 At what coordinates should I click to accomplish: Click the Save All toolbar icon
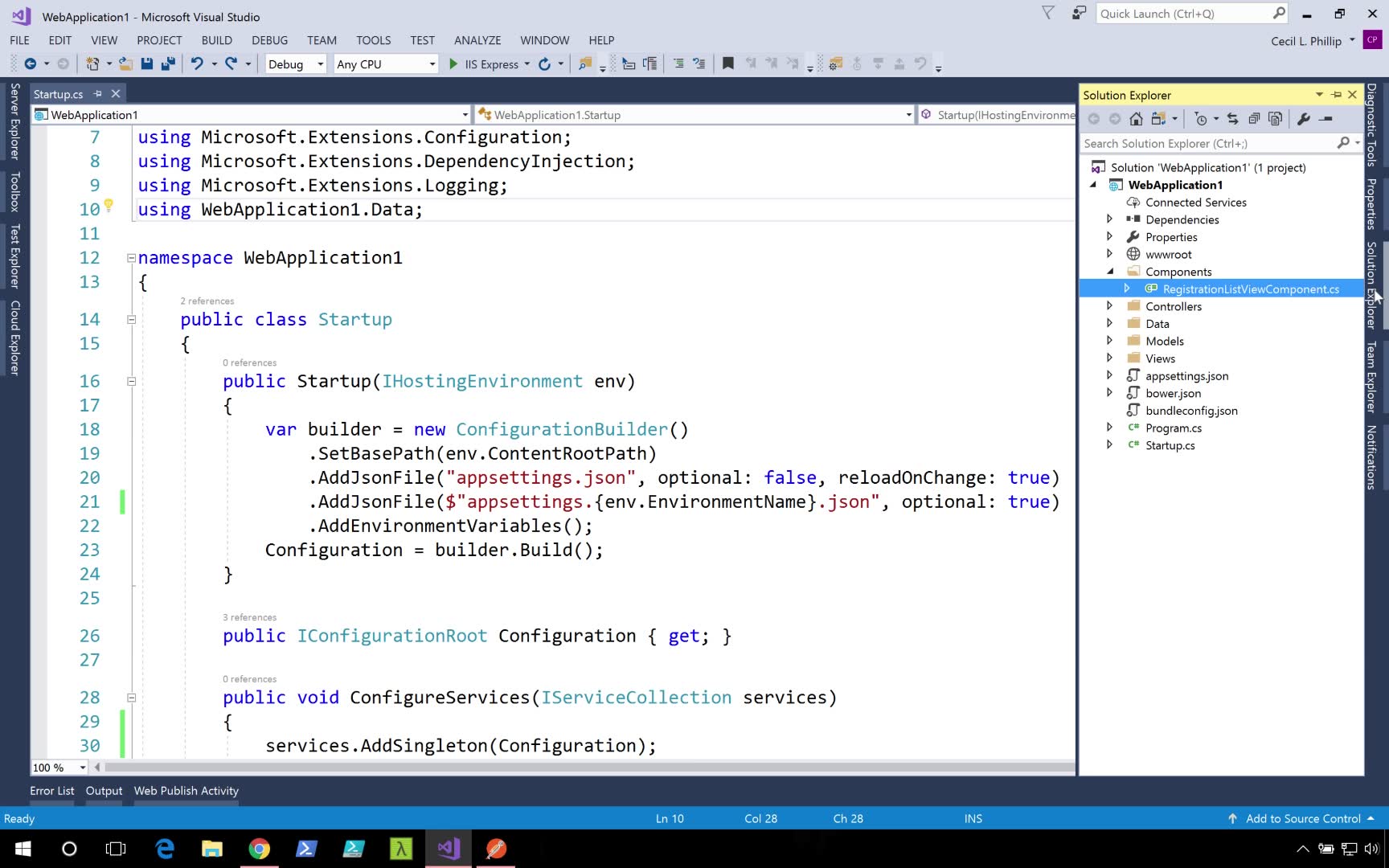click(168, 63)
